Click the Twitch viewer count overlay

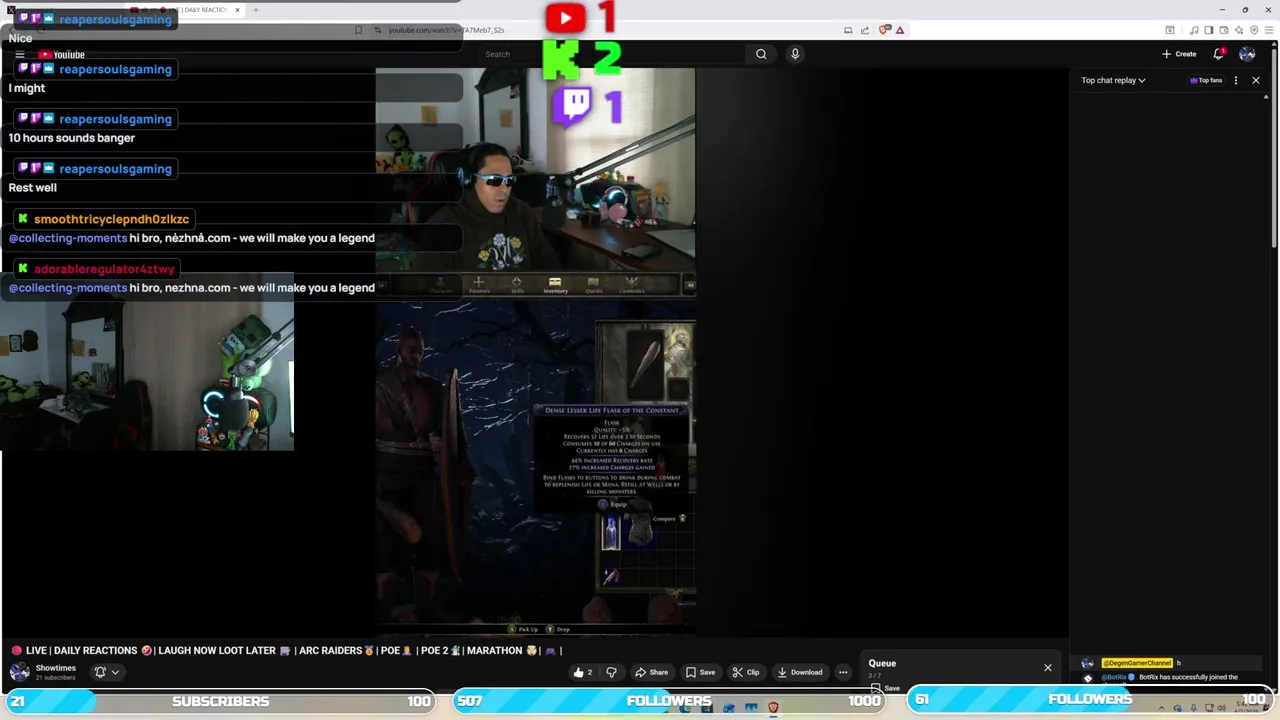point(589,105)
